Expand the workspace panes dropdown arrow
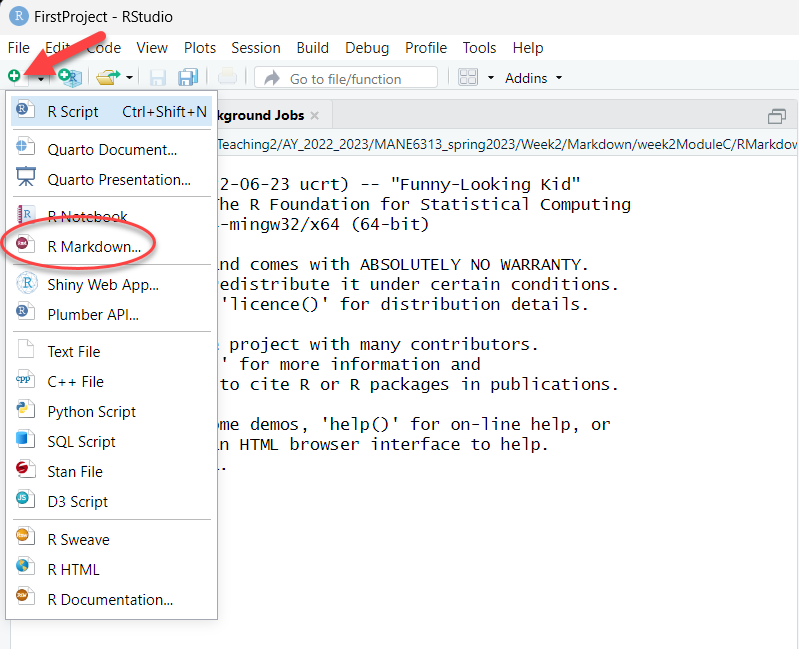This screenshot has width=799, height=649. pos(491,78)
